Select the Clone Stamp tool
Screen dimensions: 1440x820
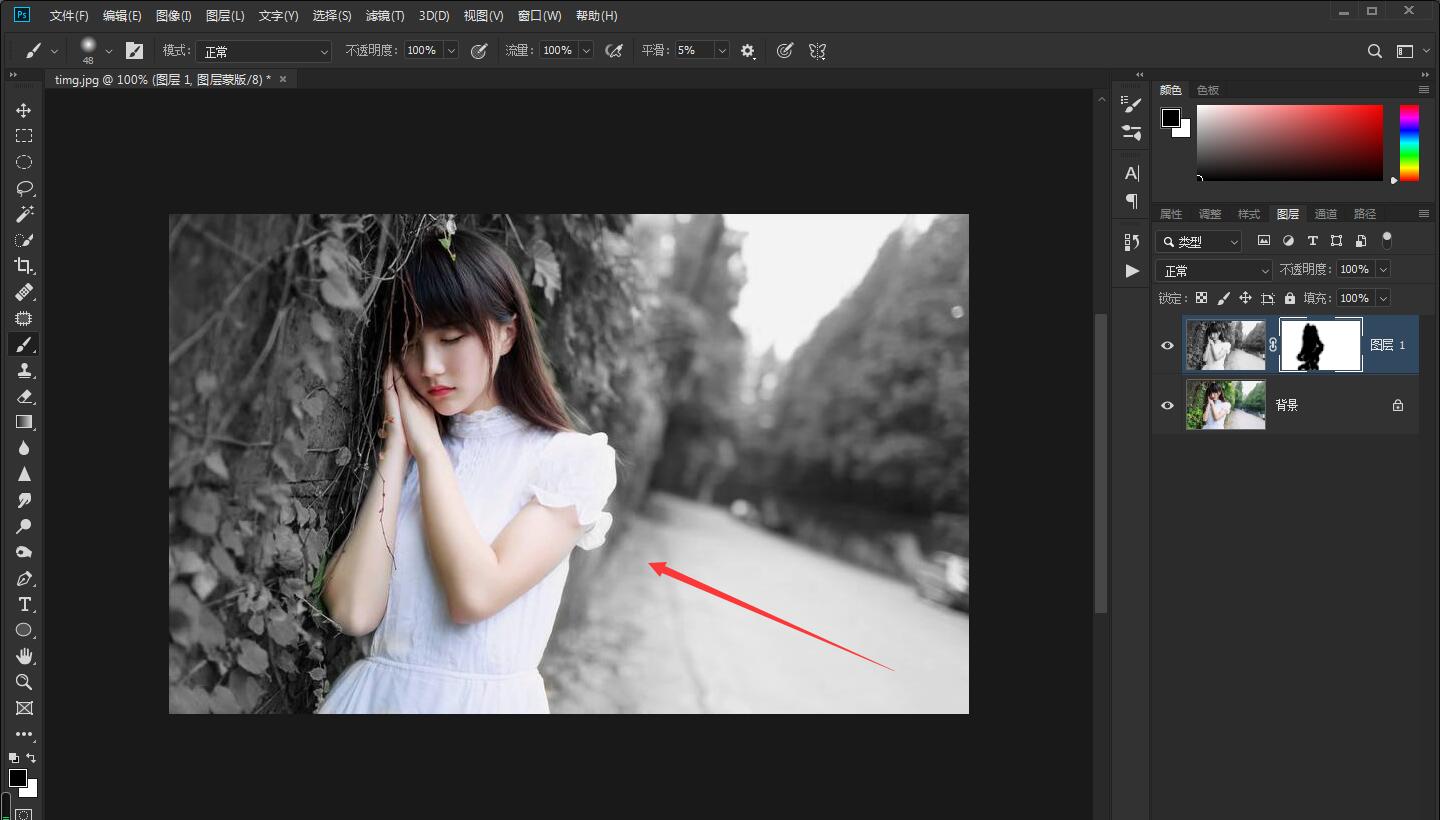pos(24,370)
